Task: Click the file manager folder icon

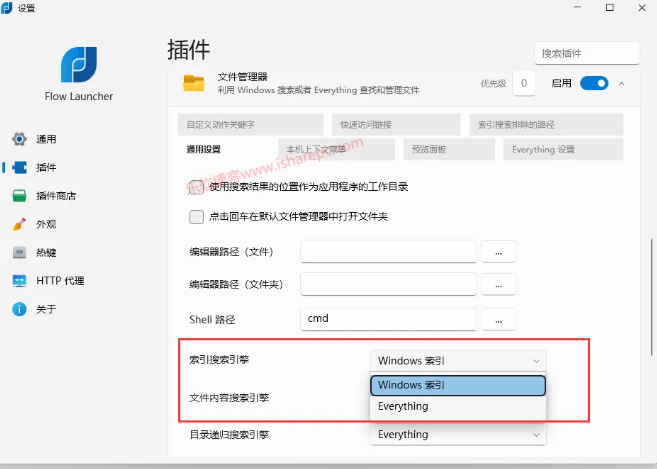Action: (194, 83)
